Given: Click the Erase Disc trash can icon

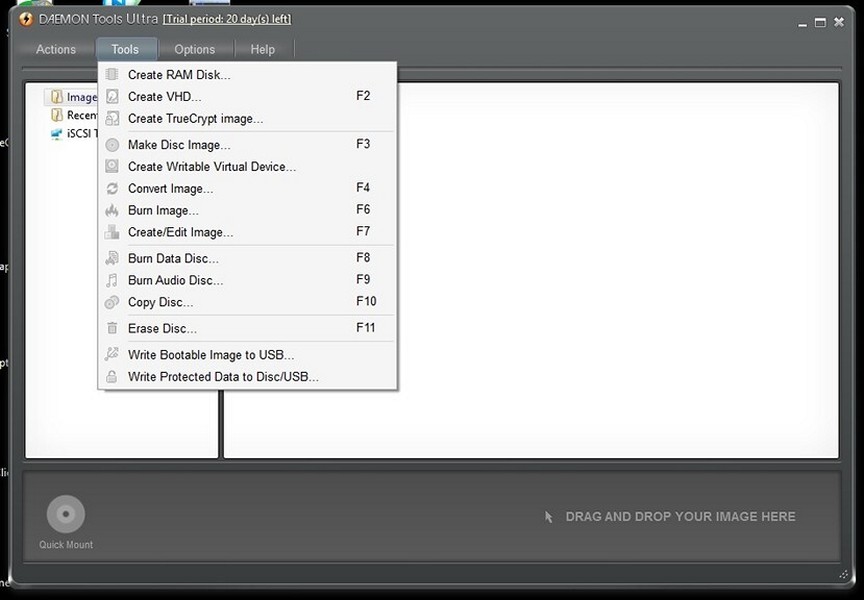Looking at the screenshot, I should 112,328.
